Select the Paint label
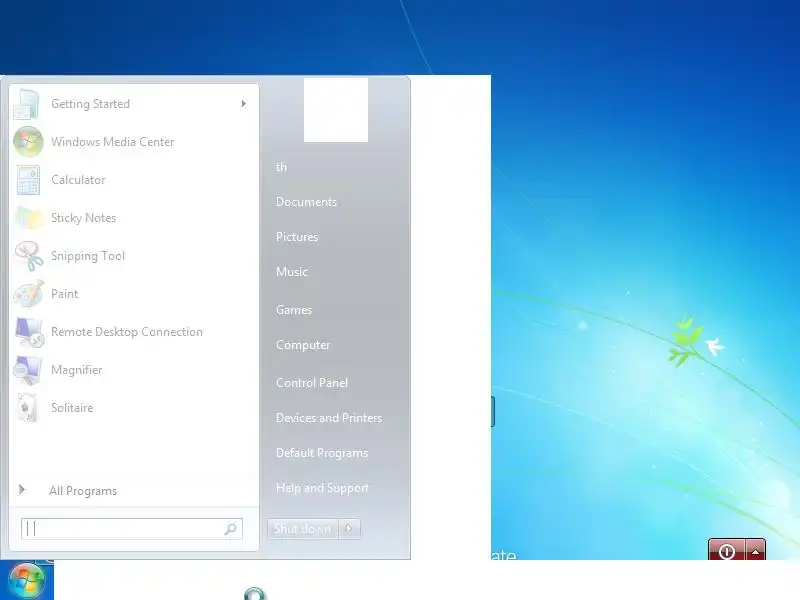 64,294
